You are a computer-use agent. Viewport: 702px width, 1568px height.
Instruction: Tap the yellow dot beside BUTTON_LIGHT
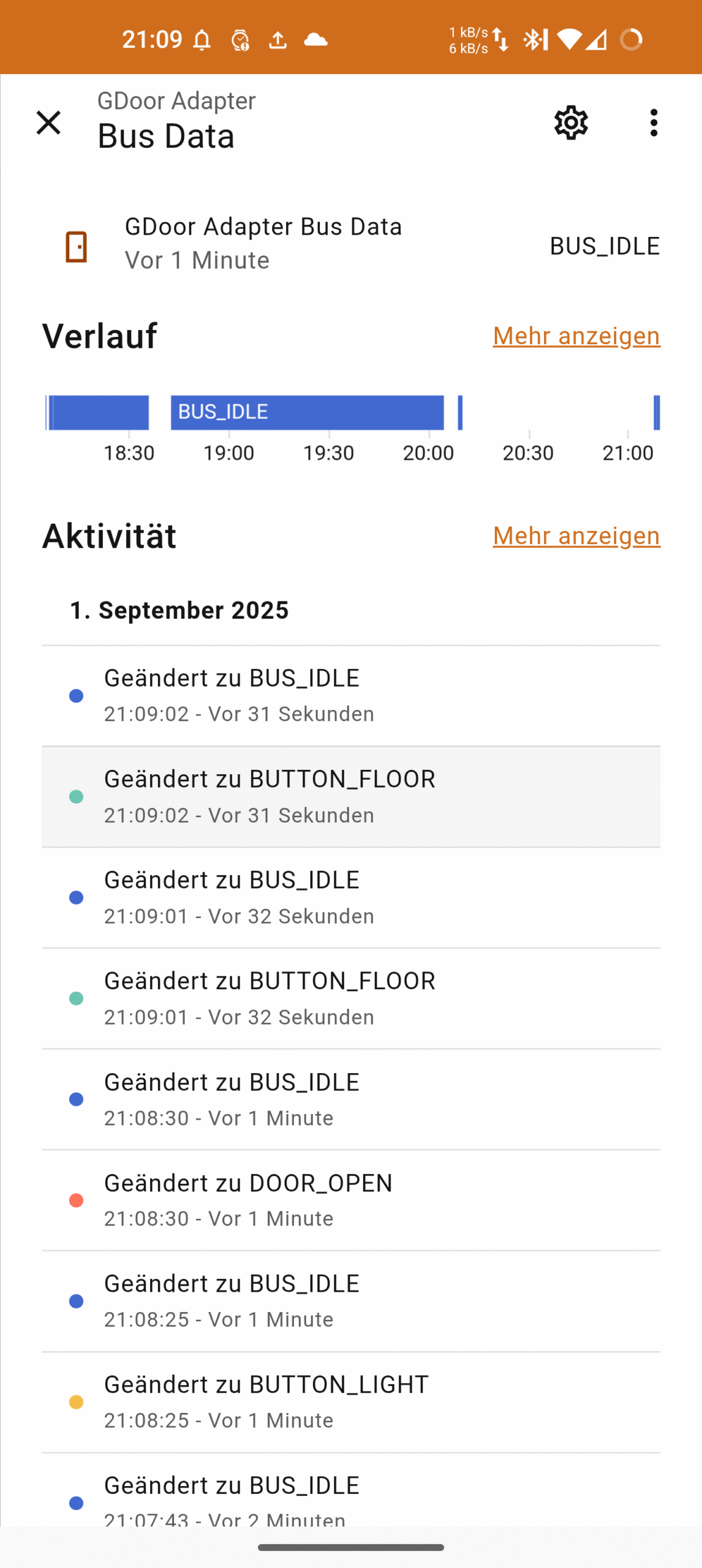pyautogui.click(x=76, y=1402)
